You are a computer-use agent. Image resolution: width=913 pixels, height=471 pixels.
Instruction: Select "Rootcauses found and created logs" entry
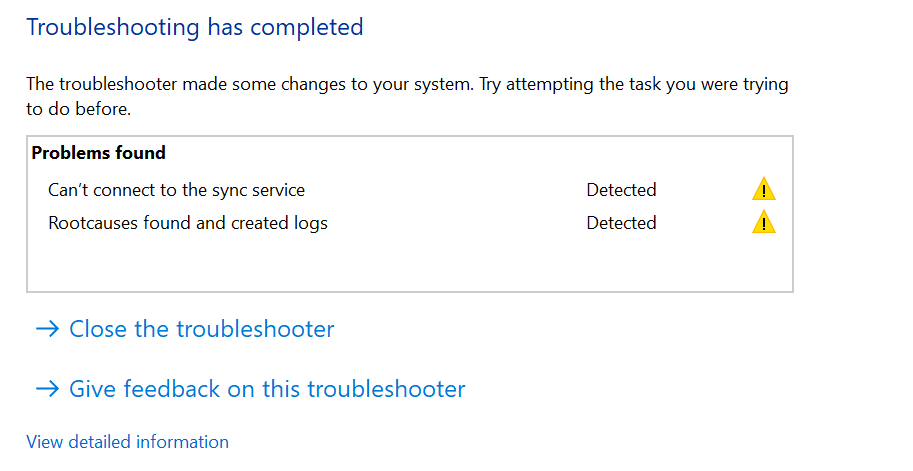pos(187,223)
